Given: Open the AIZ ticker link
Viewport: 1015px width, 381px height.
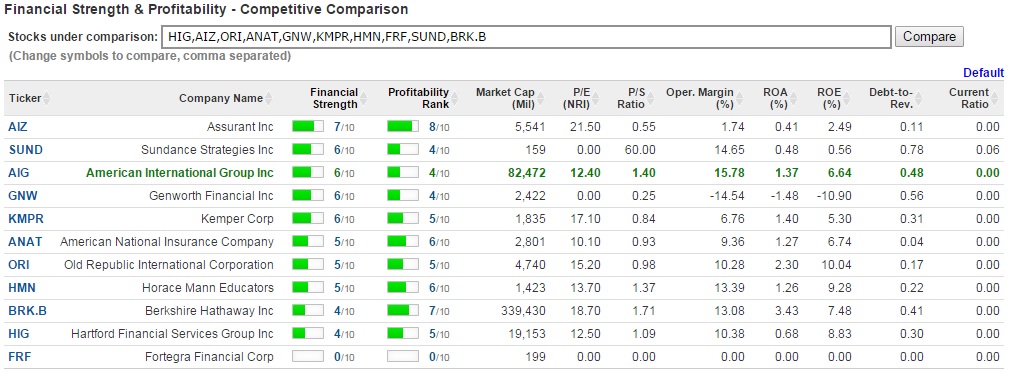Looking at the screenshot, I should pos(17,127).
